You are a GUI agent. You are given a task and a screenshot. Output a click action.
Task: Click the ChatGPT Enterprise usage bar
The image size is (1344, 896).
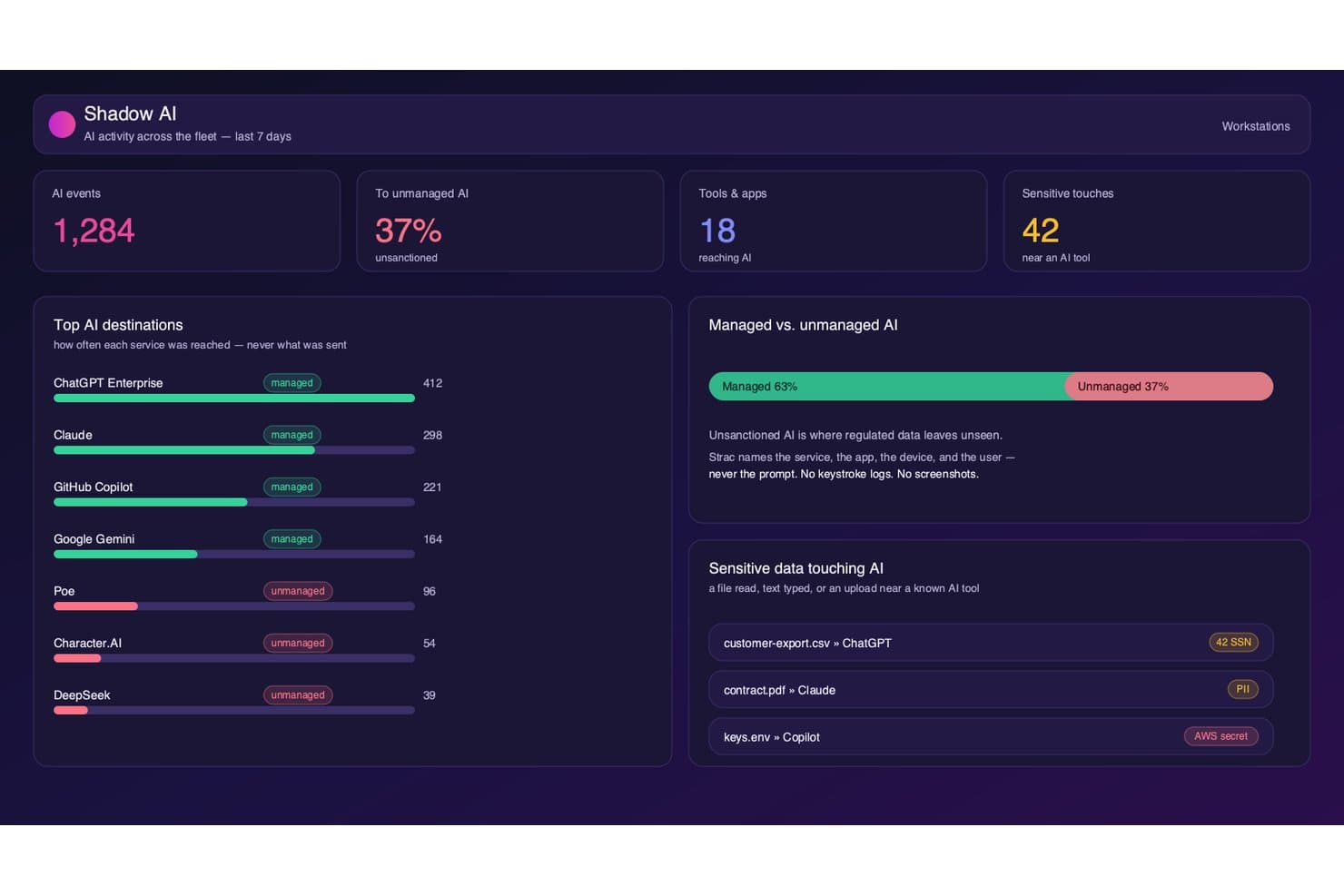tap(234, 398)
